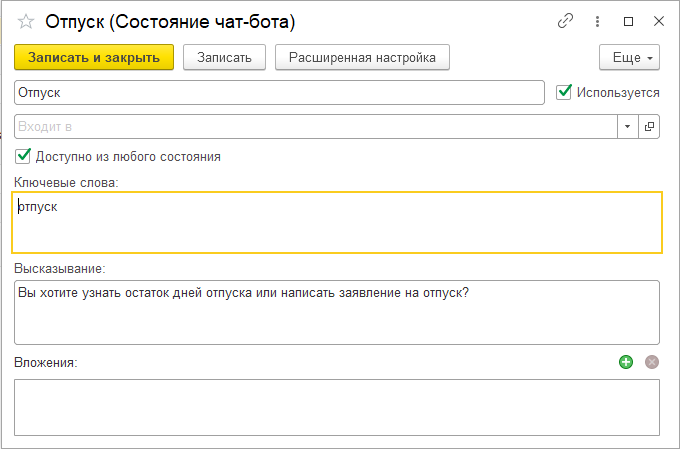Remove attachment with the gray cross icon
680x450 pixels.
652,362
